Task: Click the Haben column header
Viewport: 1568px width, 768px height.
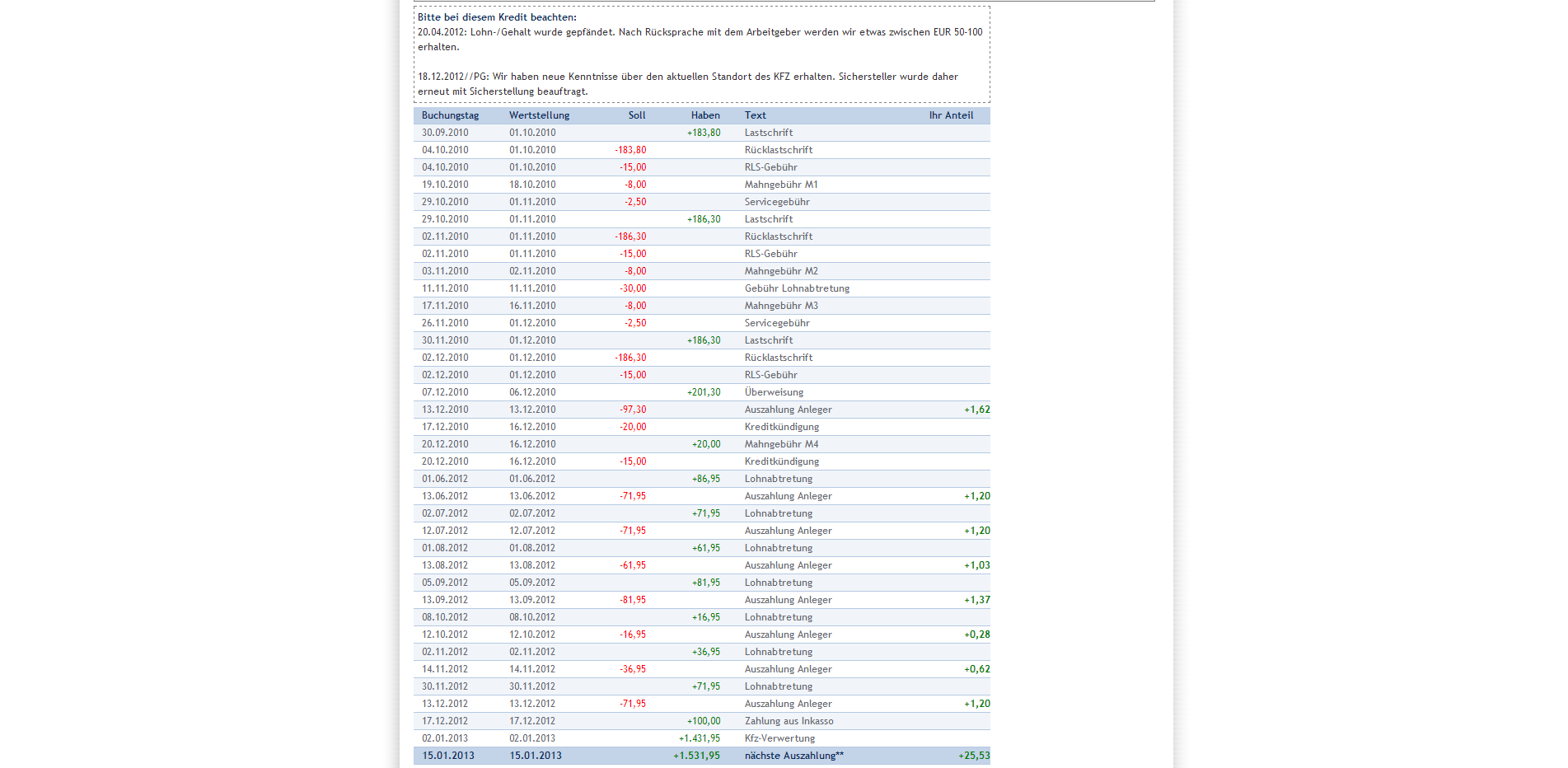Action: (x=704, y=115)
